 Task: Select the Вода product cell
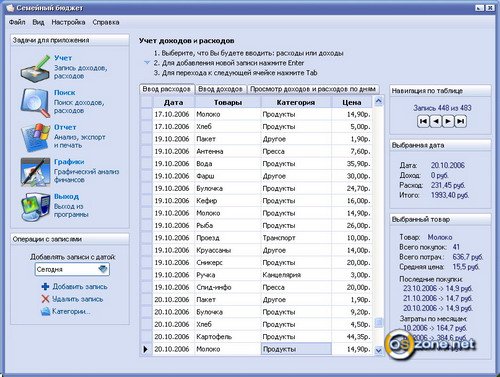click(228, 164)
